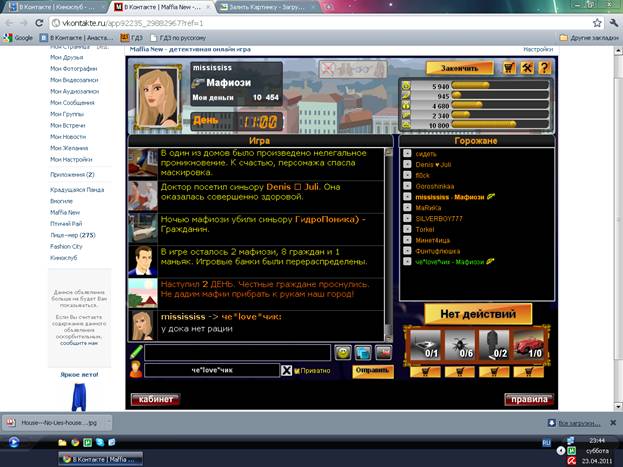Image resolution: width=623 pixels, height=467 pixels.
Task: Switch to the Maffia New browser tab
Action: 162,7
